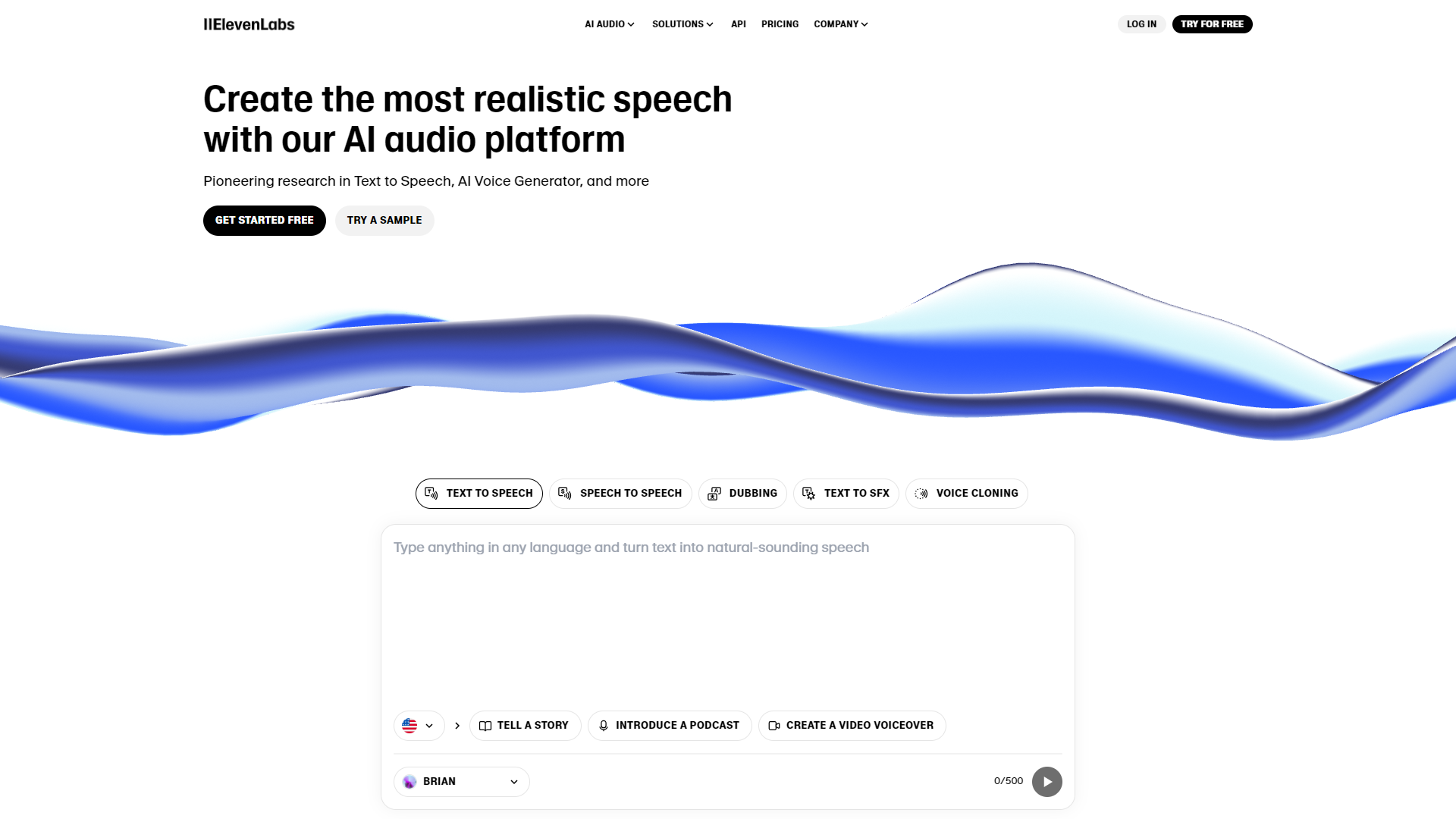The image size is (1456, 819).
Task: Click the Tell a Story prompt icon
Action: pos(485,725)
